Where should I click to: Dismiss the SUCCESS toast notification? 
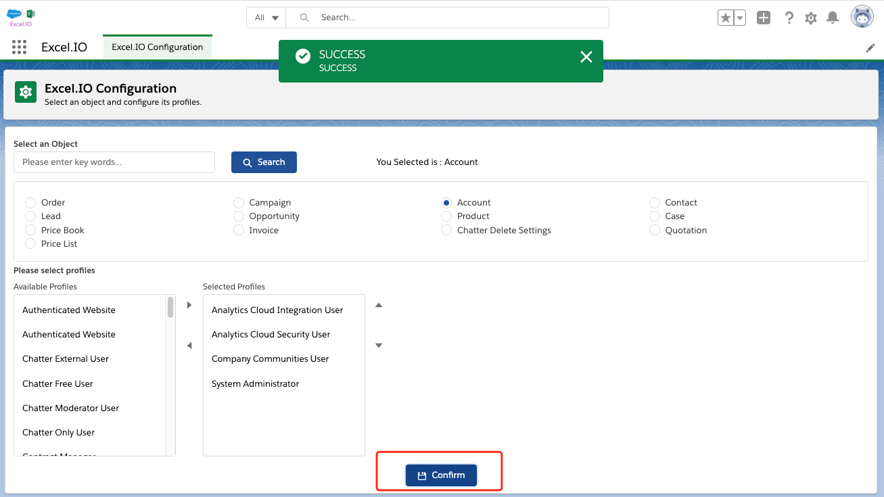point(586,57)
